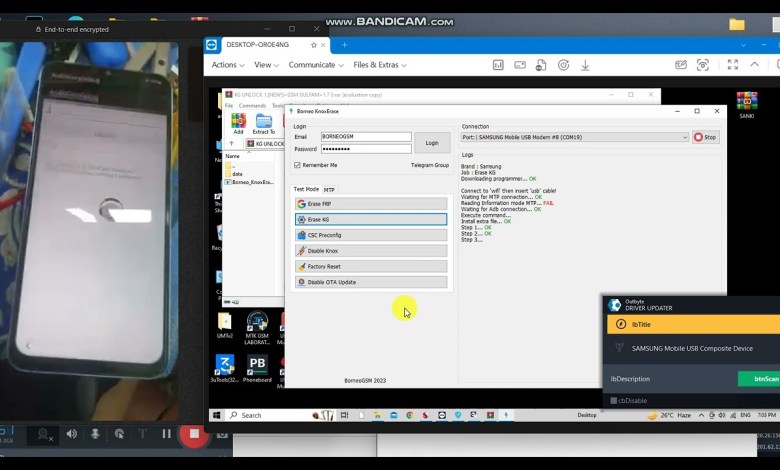This screenshot has height=470, width=780.
Task: Toggle cbDisable checkbox in Driver Updater
Action: 614,400
